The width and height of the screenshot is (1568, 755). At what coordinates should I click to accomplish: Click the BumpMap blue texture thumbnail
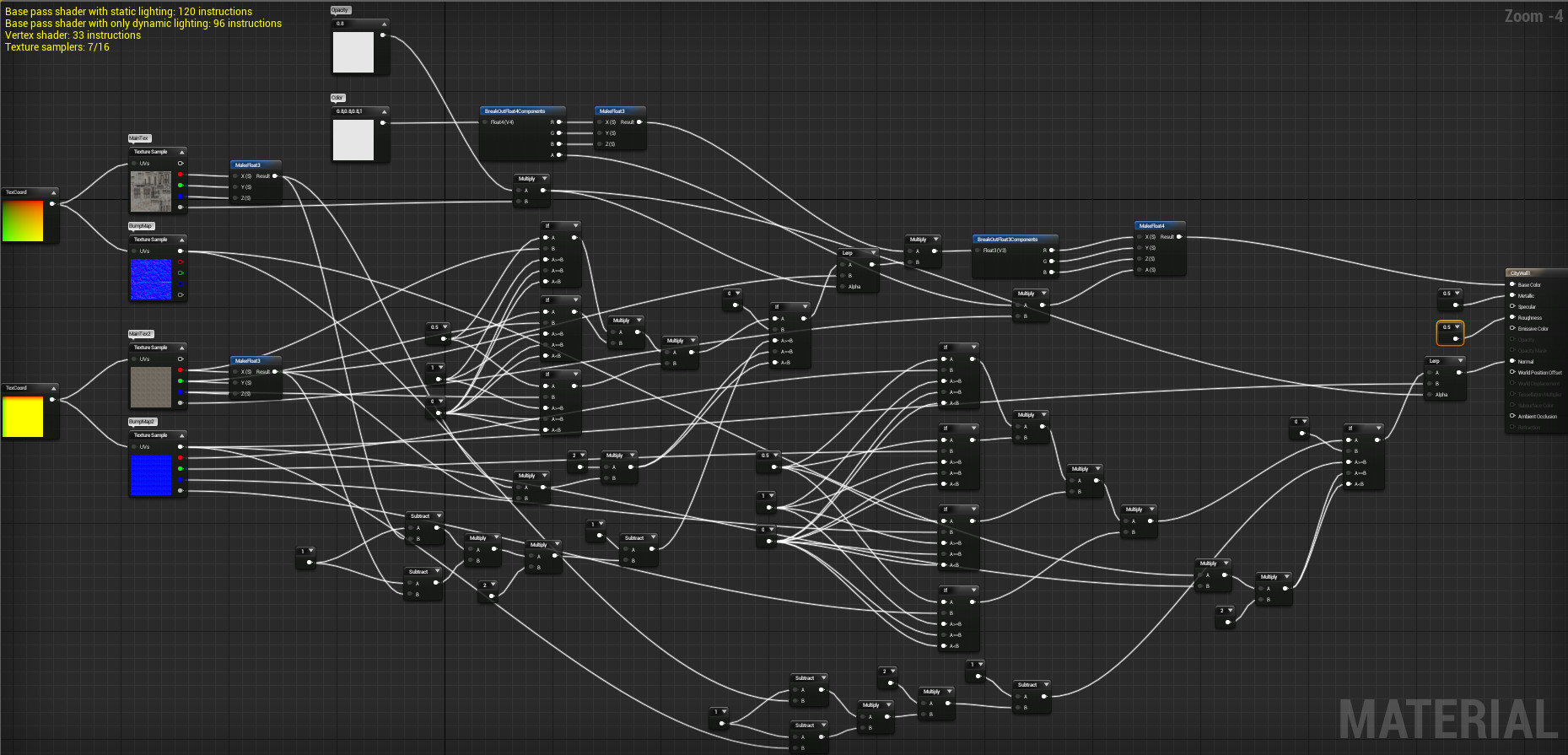coord(151,279)
